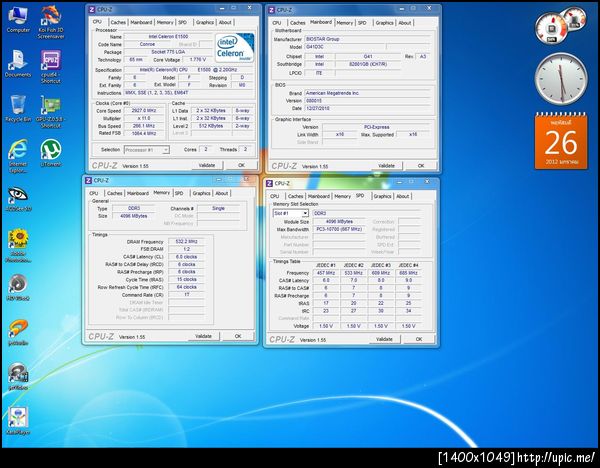Open the Adobe Photoshop sunflower icon

pos(18,245)
